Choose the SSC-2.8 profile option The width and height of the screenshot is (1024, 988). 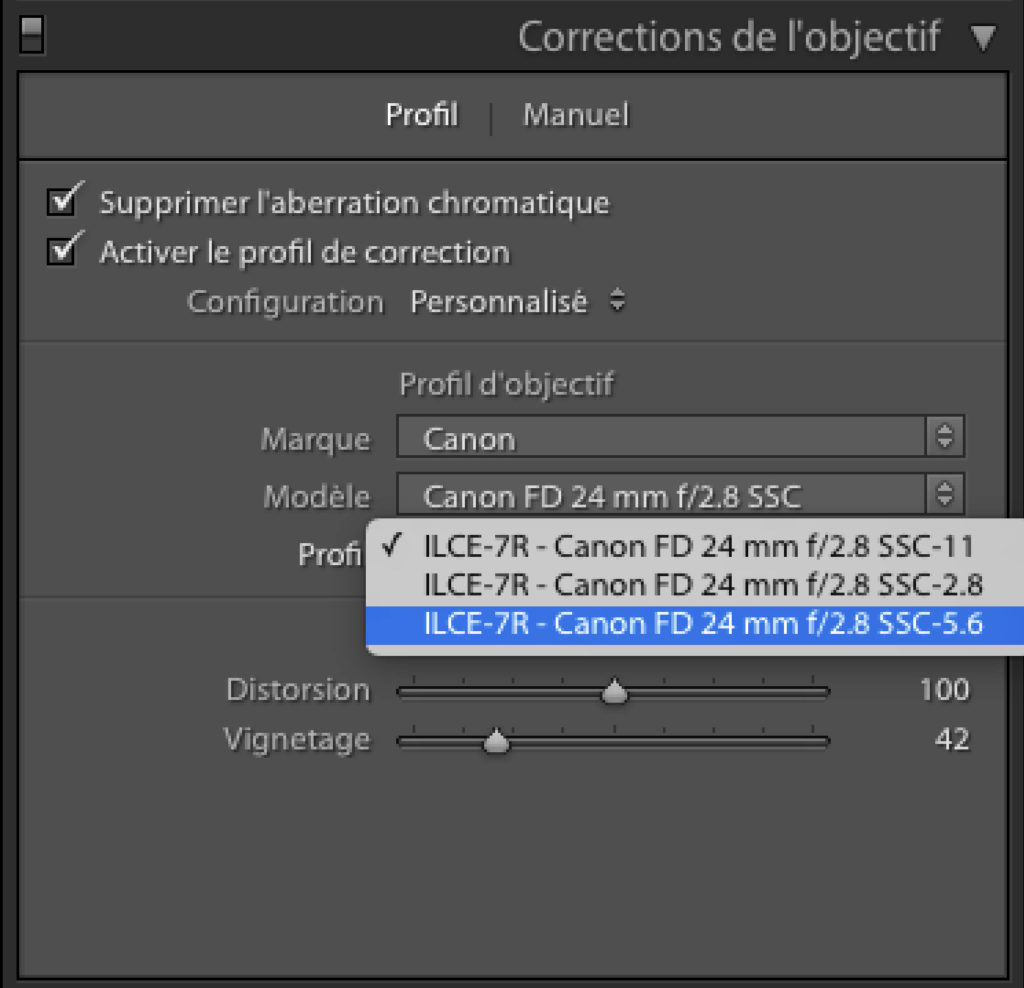(x=703, y=584)
